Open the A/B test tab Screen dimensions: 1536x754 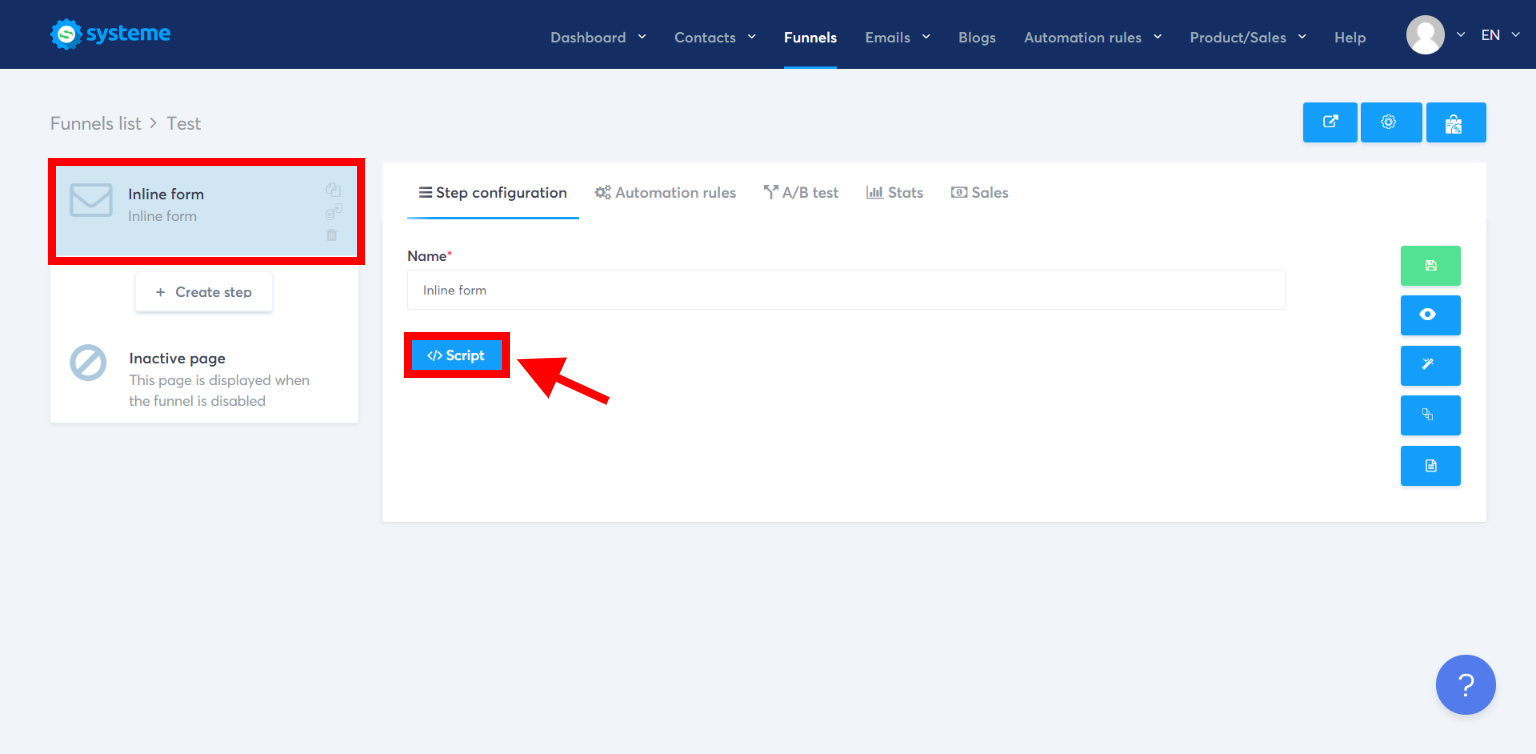(x=800, y=192)
